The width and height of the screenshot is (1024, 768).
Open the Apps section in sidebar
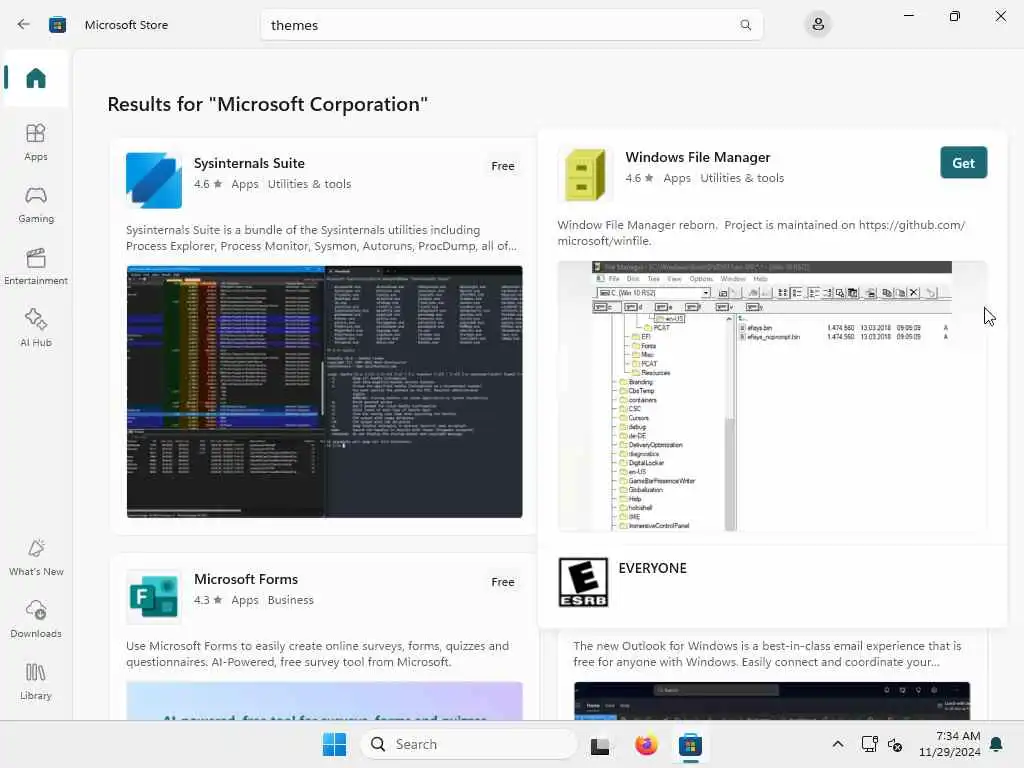pyautogui.click(x=36, y=142)
